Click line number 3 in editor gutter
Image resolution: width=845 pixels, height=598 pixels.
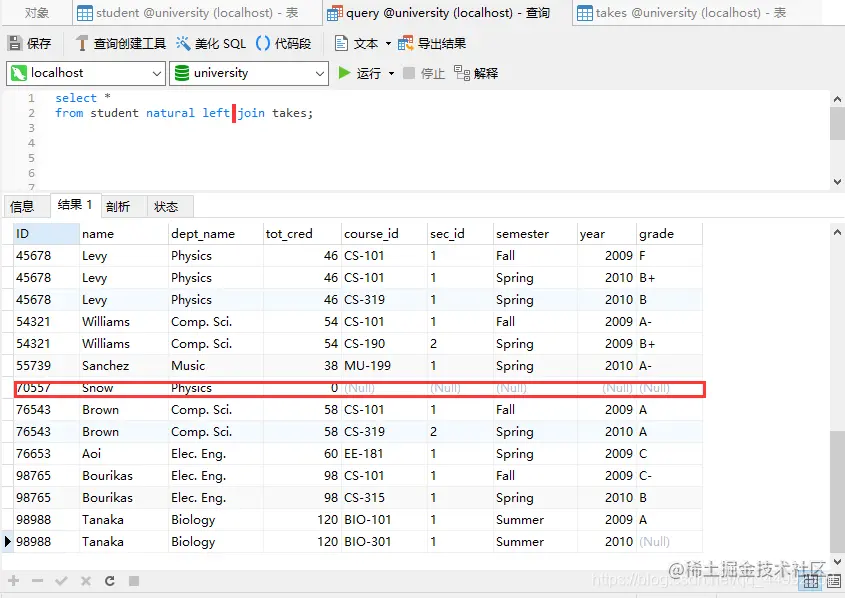(x=31, y=128)
